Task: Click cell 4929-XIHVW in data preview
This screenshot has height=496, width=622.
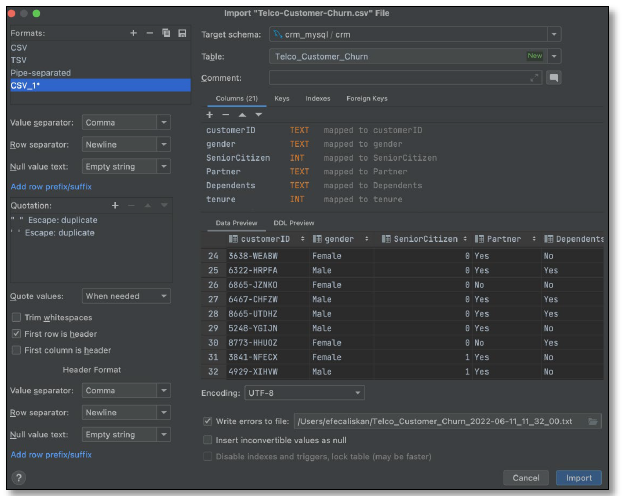Action: point(268,372)
